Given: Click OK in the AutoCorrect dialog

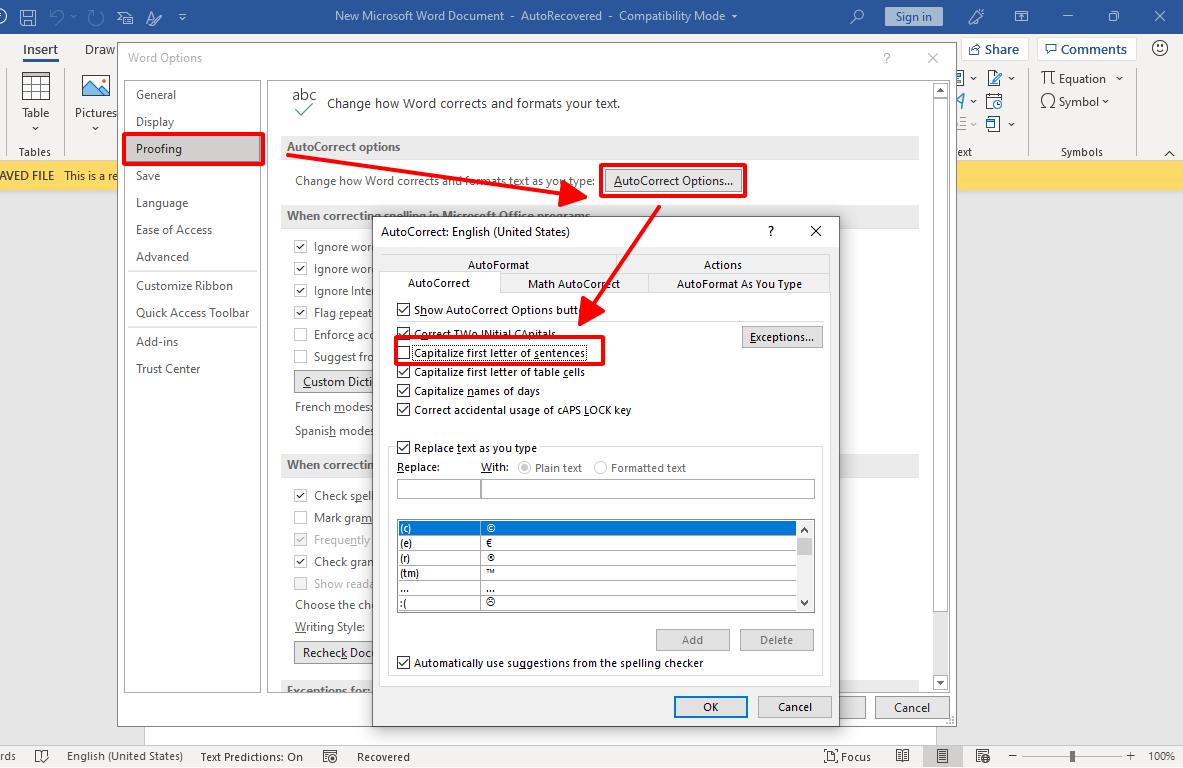Looking at the screenshot, I should (x=710, y=707).
